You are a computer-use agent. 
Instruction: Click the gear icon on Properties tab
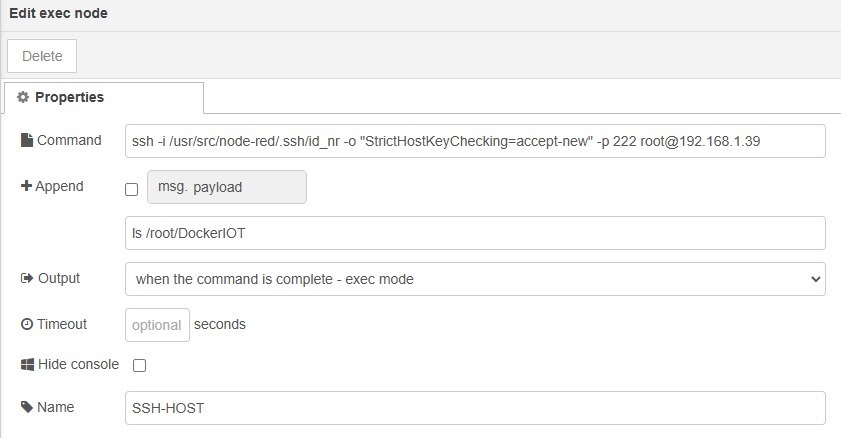point(23,98)
